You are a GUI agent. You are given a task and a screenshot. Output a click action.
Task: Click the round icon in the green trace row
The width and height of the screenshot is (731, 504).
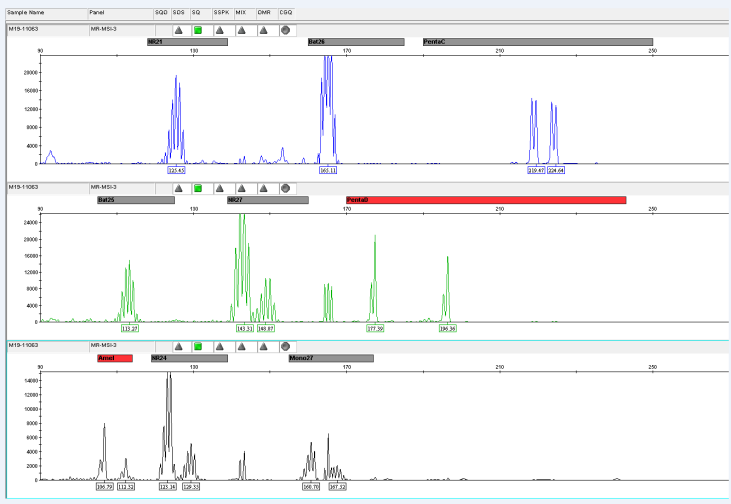click(285, 187)
